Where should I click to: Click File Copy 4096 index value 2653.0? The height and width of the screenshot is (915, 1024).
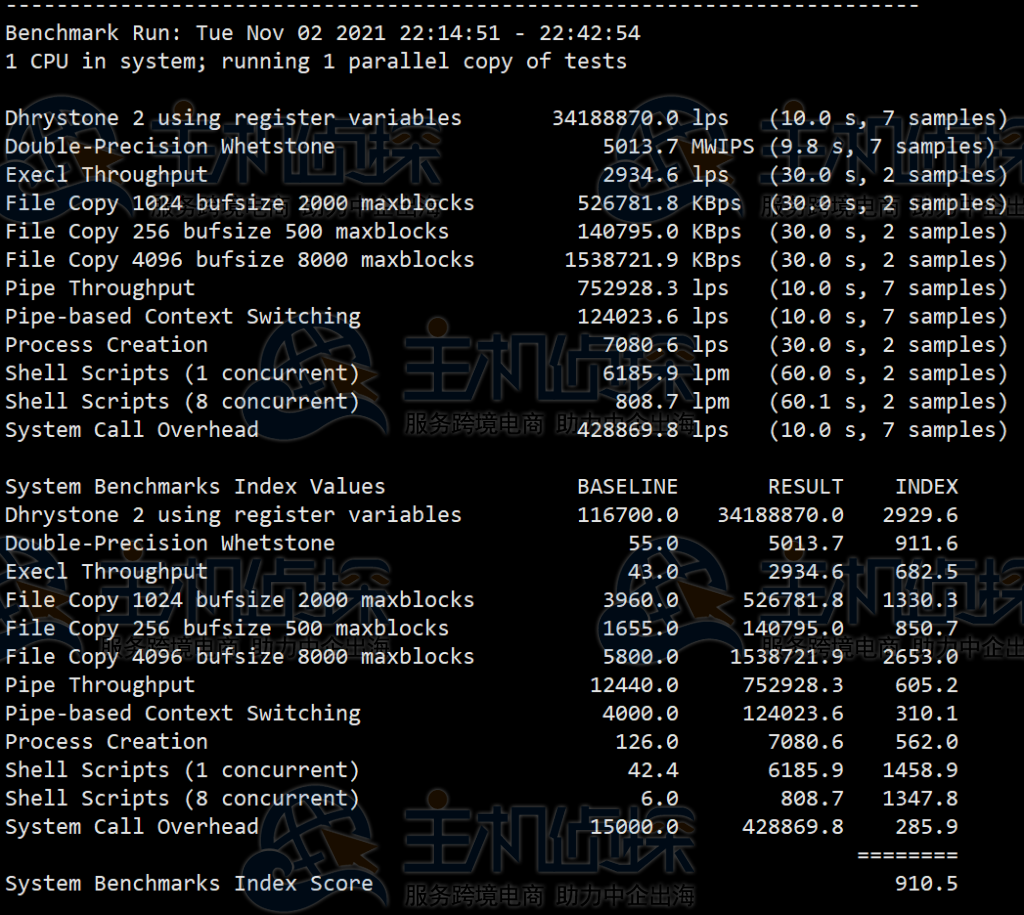coord(920,657)
